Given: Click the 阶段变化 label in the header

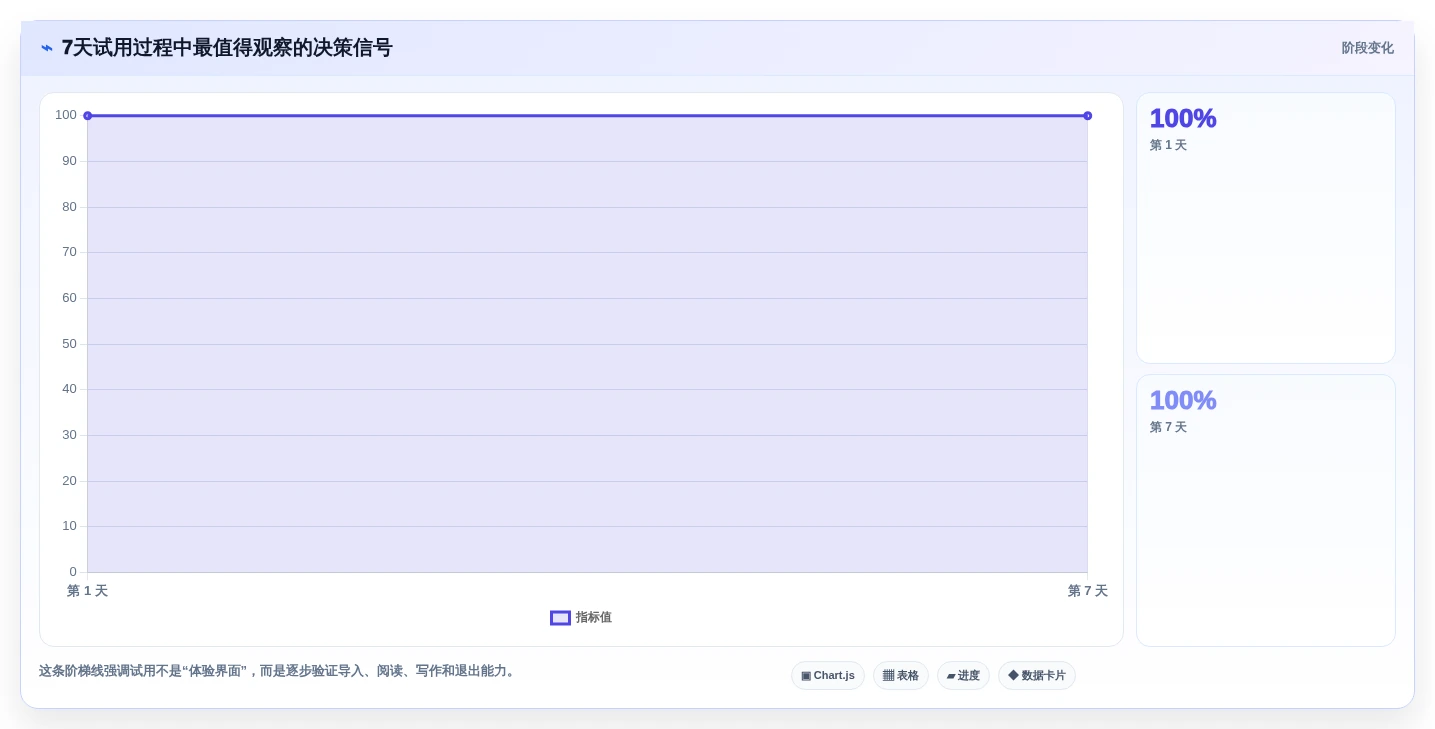Looking at the screenshot, I should pos(1367,48).
